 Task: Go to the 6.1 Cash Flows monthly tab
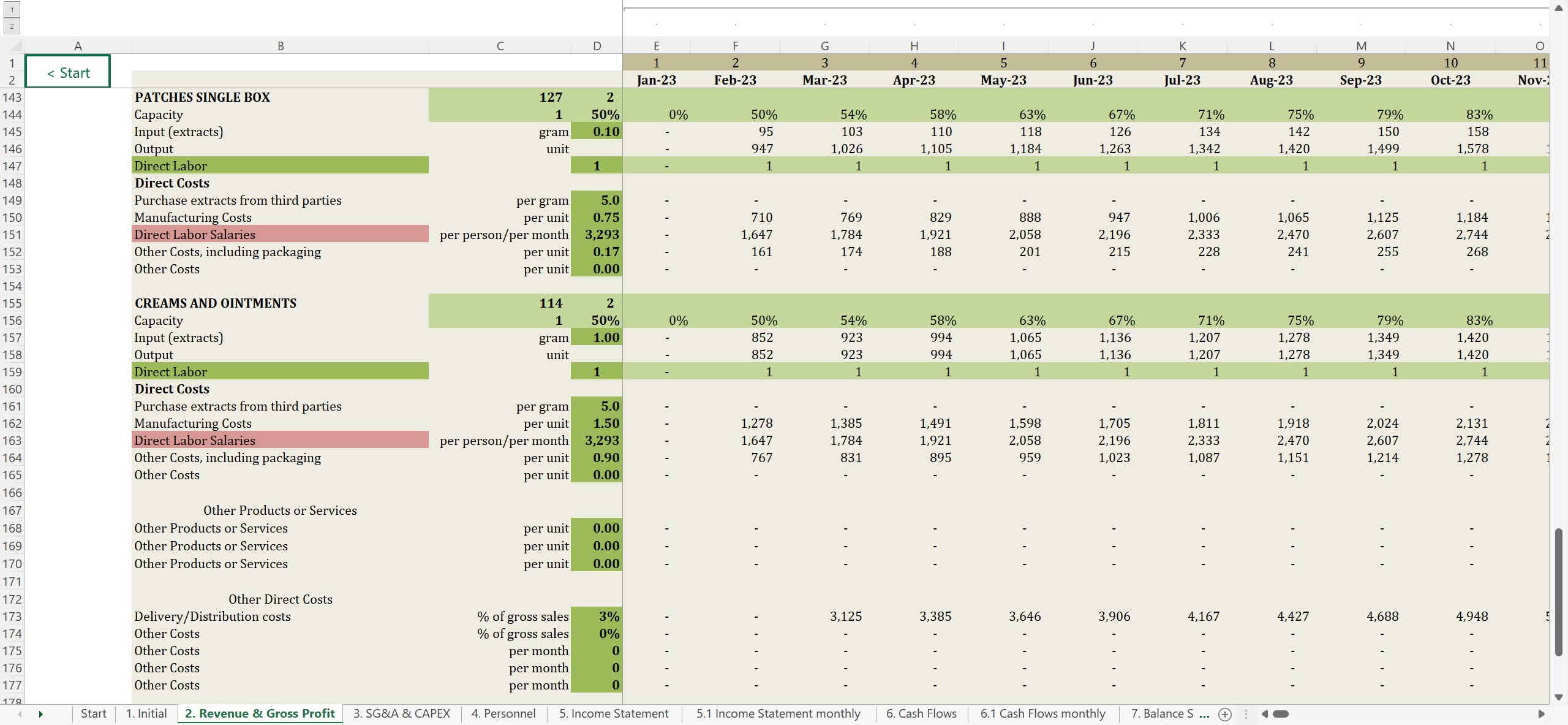point(1042,713)
